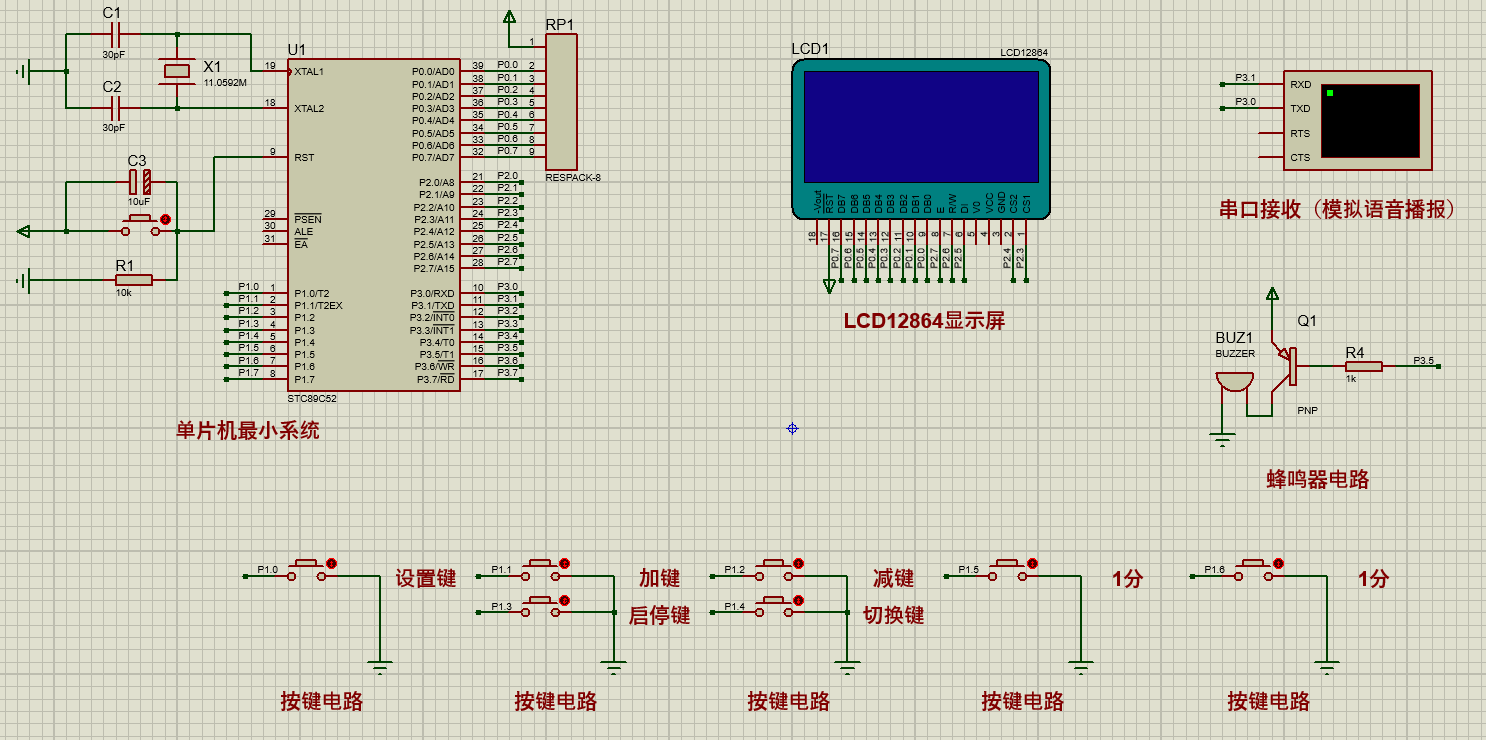Viewport: 1486px width, 740px height.
Task: Toggle red latch dot on P1.4 button
Action: pos(799,600)
